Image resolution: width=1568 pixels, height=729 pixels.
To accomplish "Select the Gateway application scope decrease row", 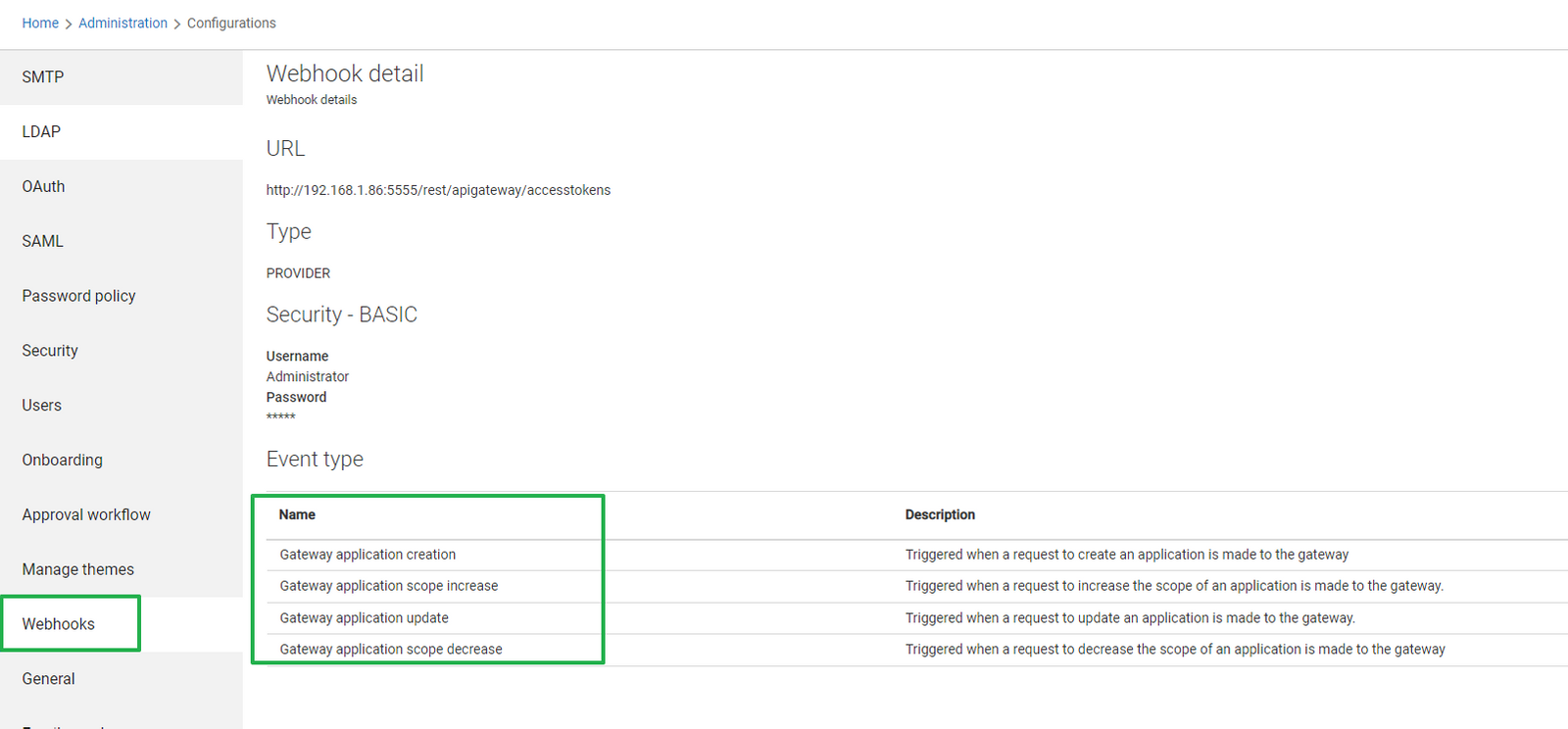I will 390,650.
